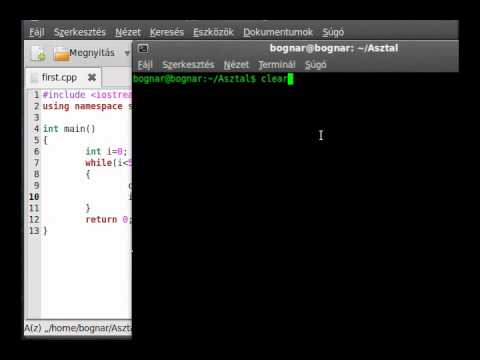
Task: Open the gedit Szerkesztés menu
Action: pos(80,32)
